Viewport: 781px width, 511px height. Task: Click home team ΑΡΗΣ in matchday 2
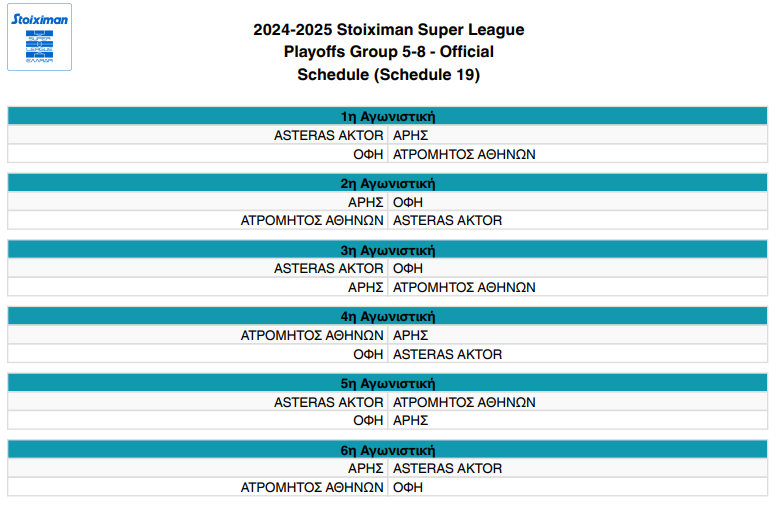pyautogui.click(x=366, y=202)
